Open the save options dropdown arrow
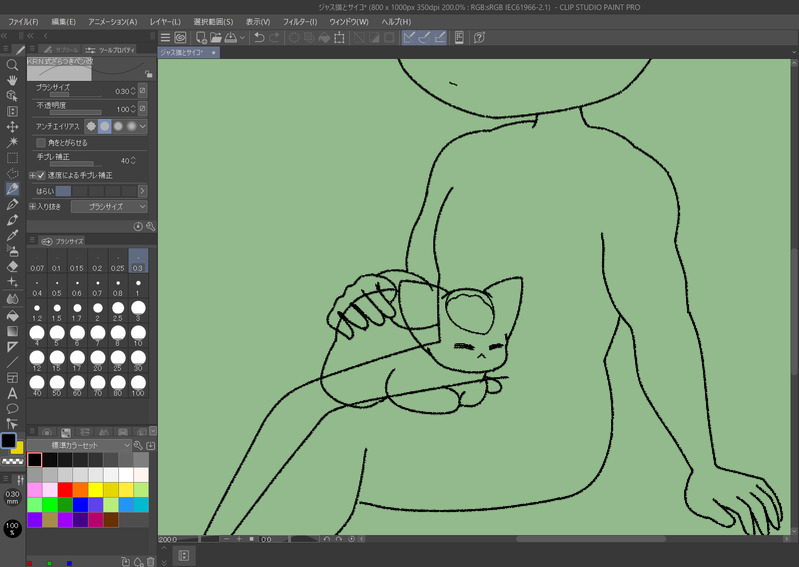 click(x=242, y=38)
